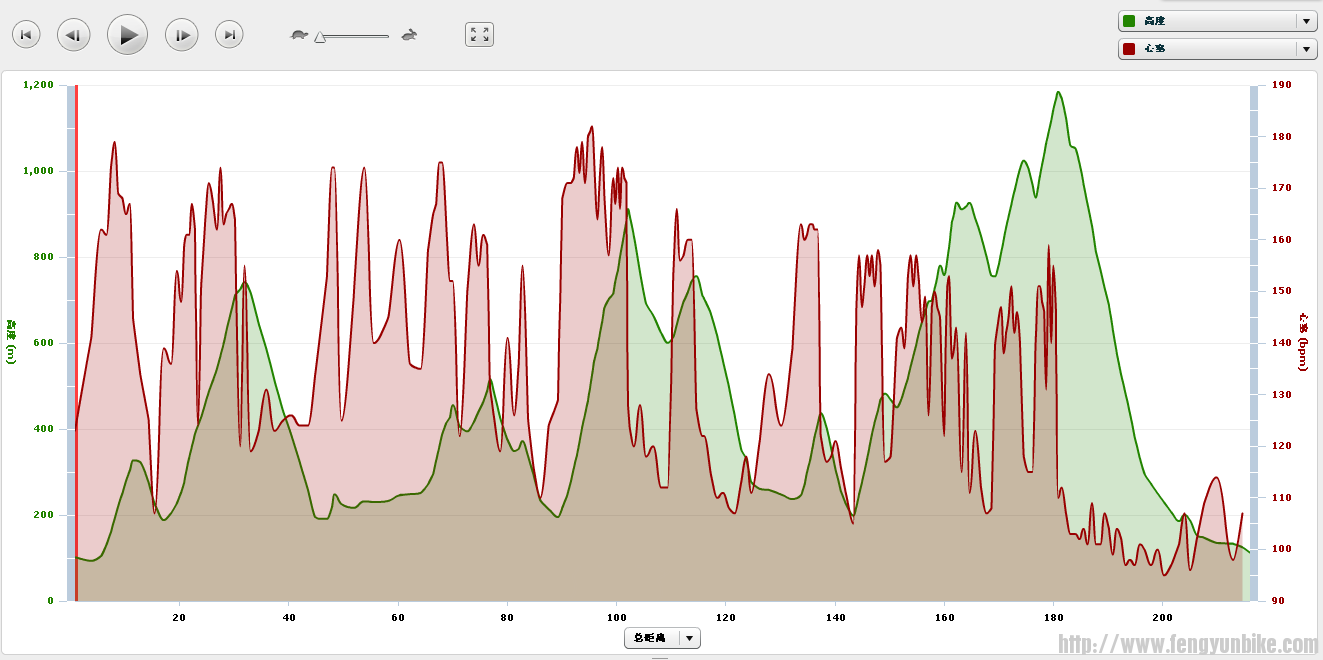1323x660 pixels.
Task: Click the right blue range handle bar
Action: pos(1253,340)
